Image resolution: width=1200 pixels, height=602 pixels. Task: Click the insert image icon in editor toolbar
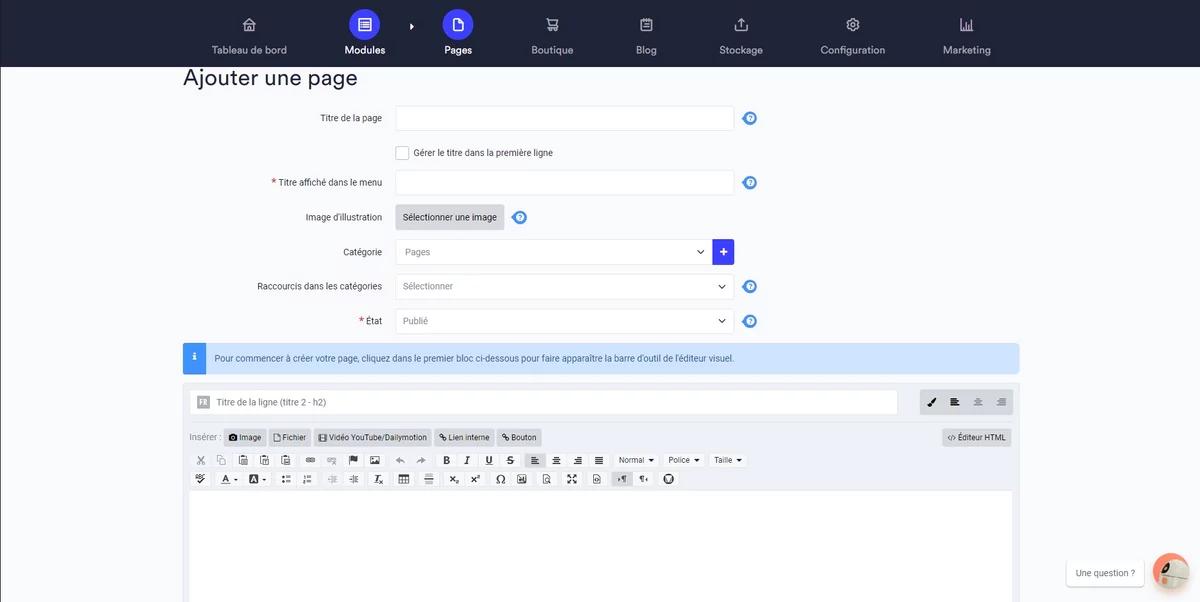[x=375, y=460]
